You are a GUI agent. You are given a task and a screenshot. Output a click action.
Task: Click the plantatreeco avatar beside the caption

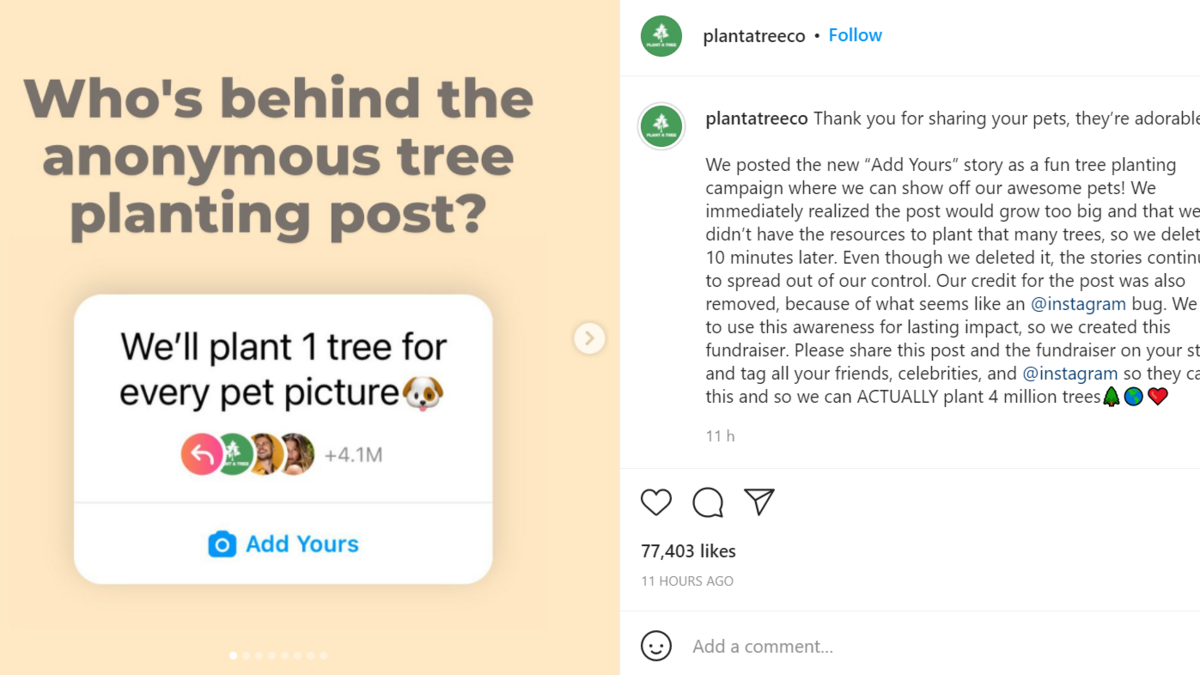(x=661, y=126)
